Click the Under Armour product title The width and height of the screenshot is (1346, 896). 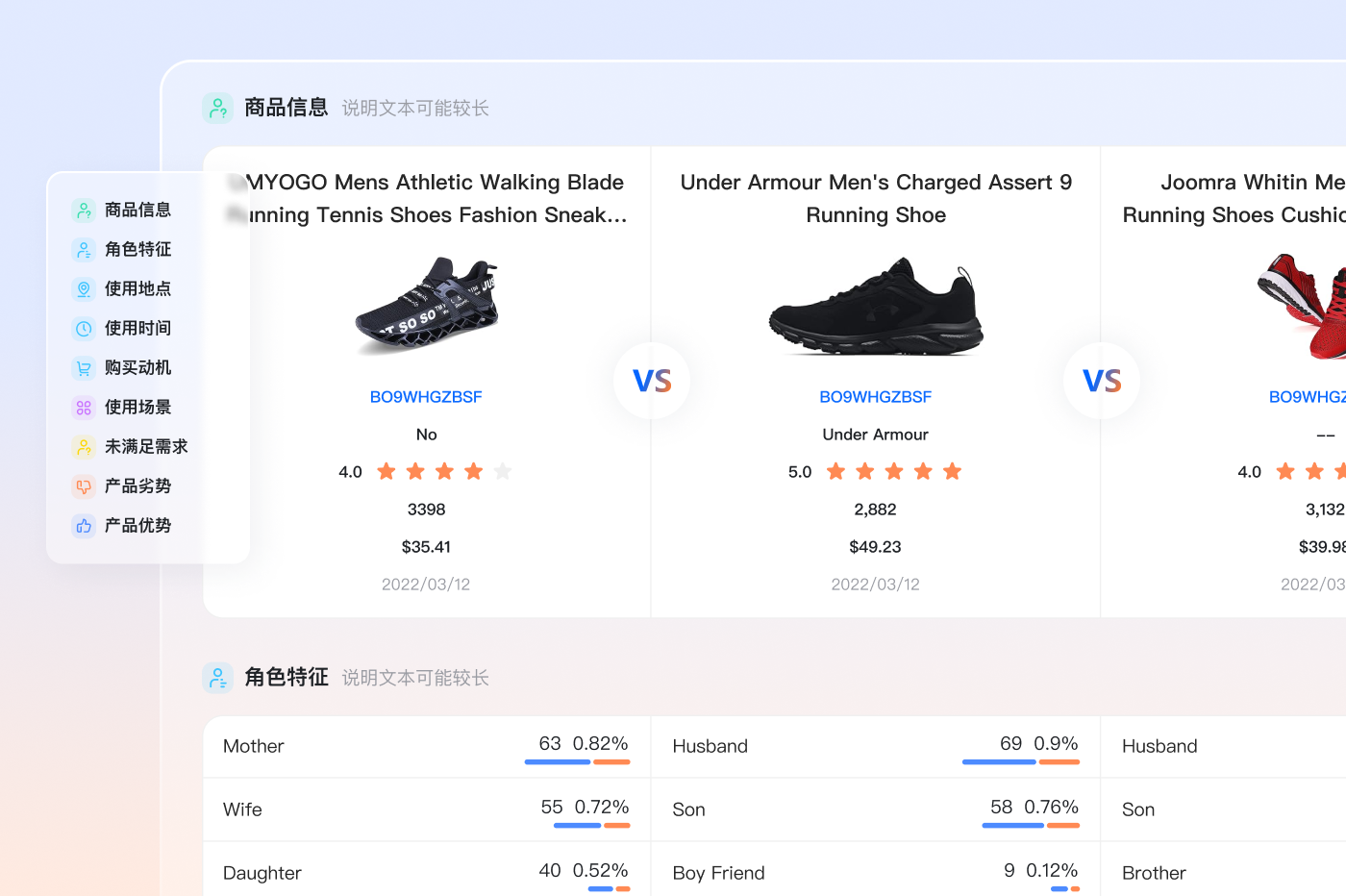(x=876, y=198)
